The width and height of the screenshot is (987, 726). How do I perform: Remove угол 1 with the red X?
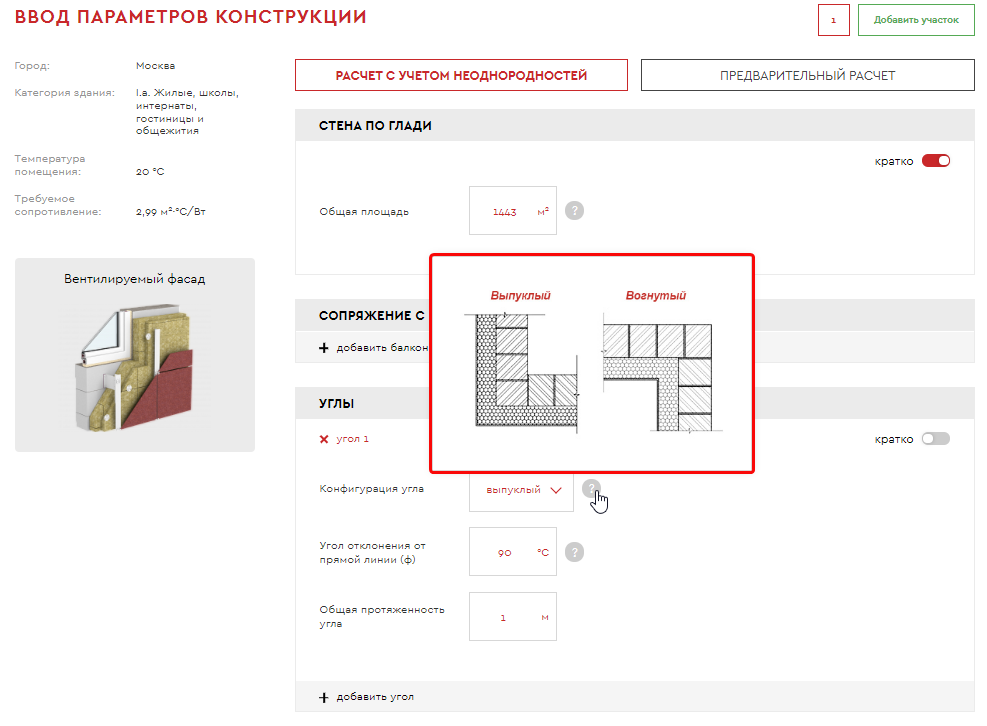click(x=323, y=439)
